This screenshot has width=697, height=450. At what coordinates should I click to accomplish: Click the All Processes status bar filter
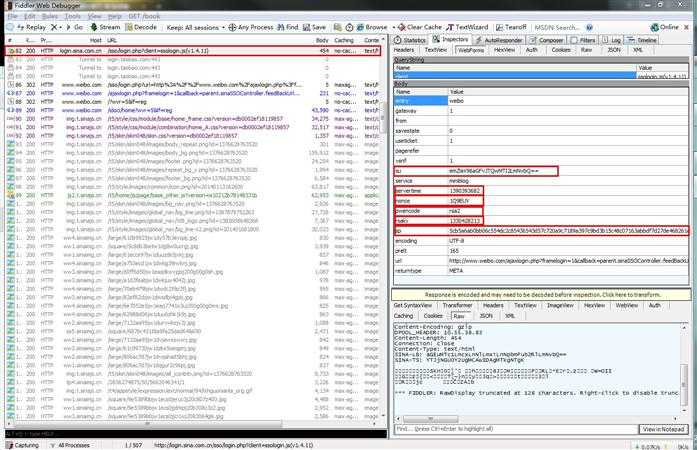click(70, 445)
